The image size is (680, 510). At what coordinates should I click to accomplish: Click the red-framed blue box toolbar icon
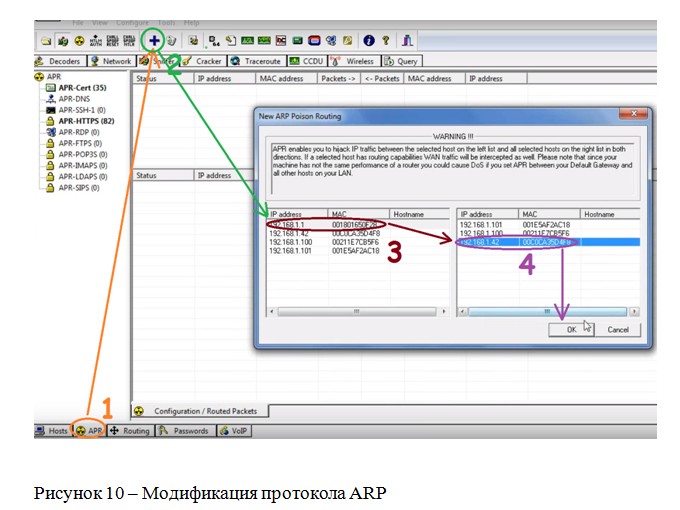tap(314, 41)
